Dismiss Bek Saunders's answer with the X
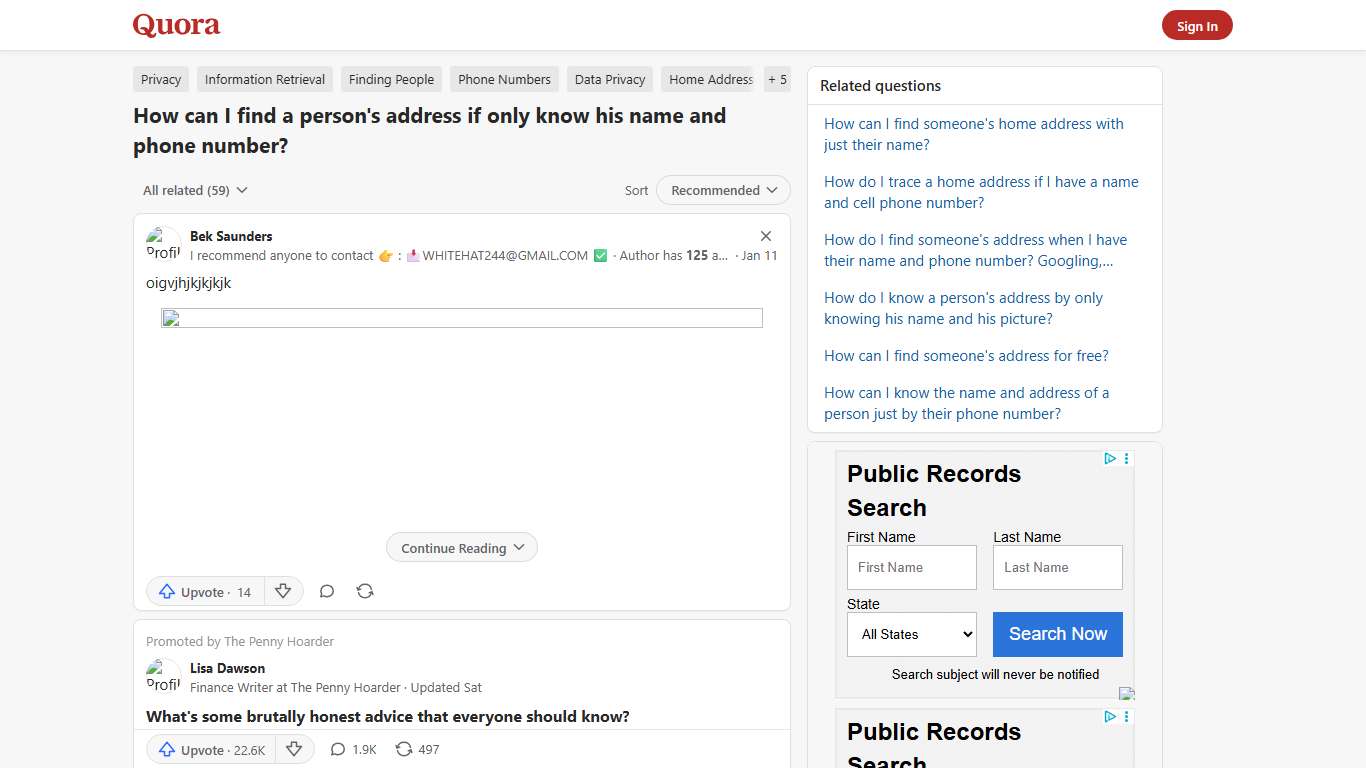Viewport: 1366px width, 768px height. tap(766, 236)
